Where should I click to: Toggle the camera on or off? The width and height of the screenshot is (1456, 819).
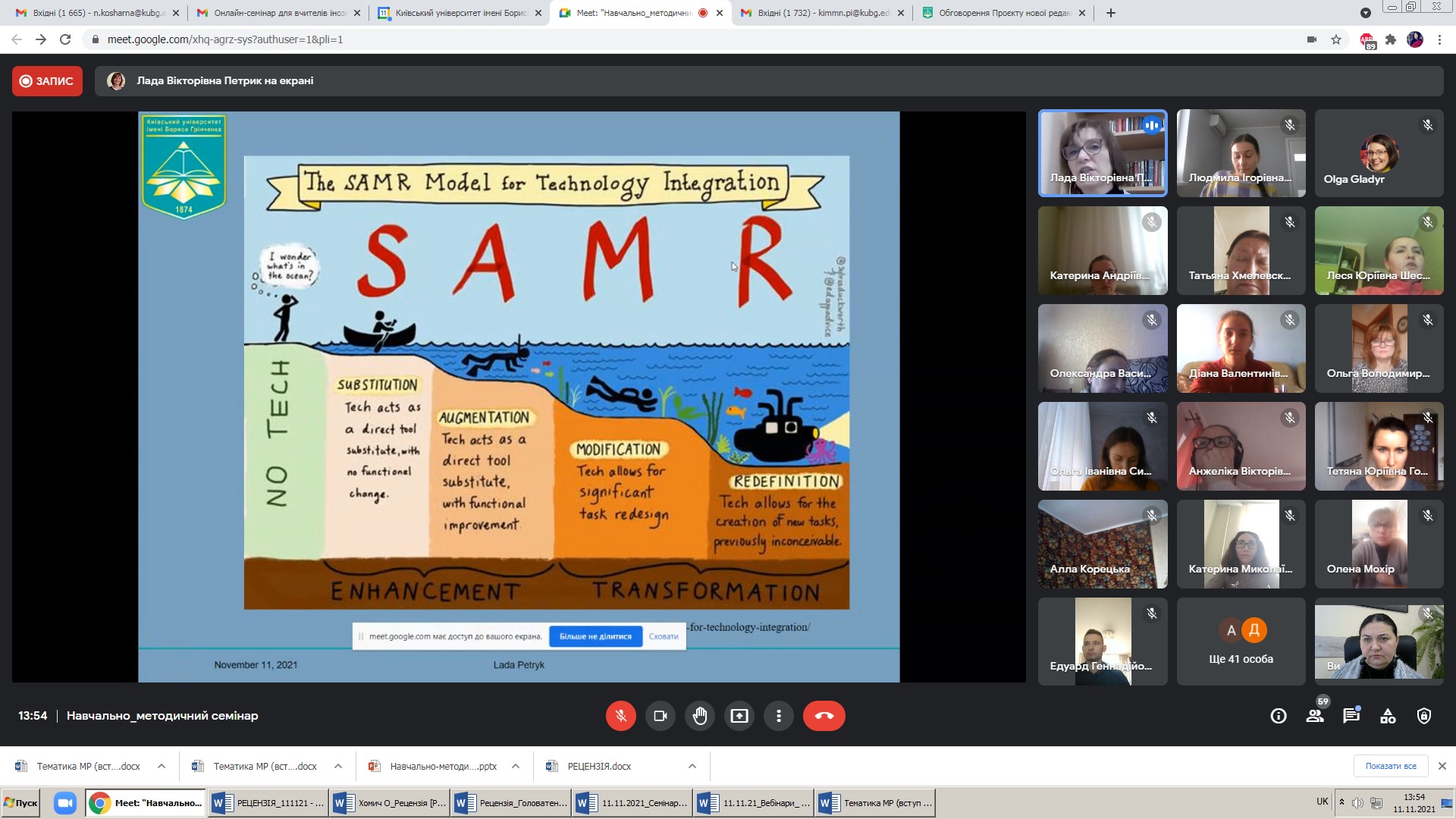661,716
